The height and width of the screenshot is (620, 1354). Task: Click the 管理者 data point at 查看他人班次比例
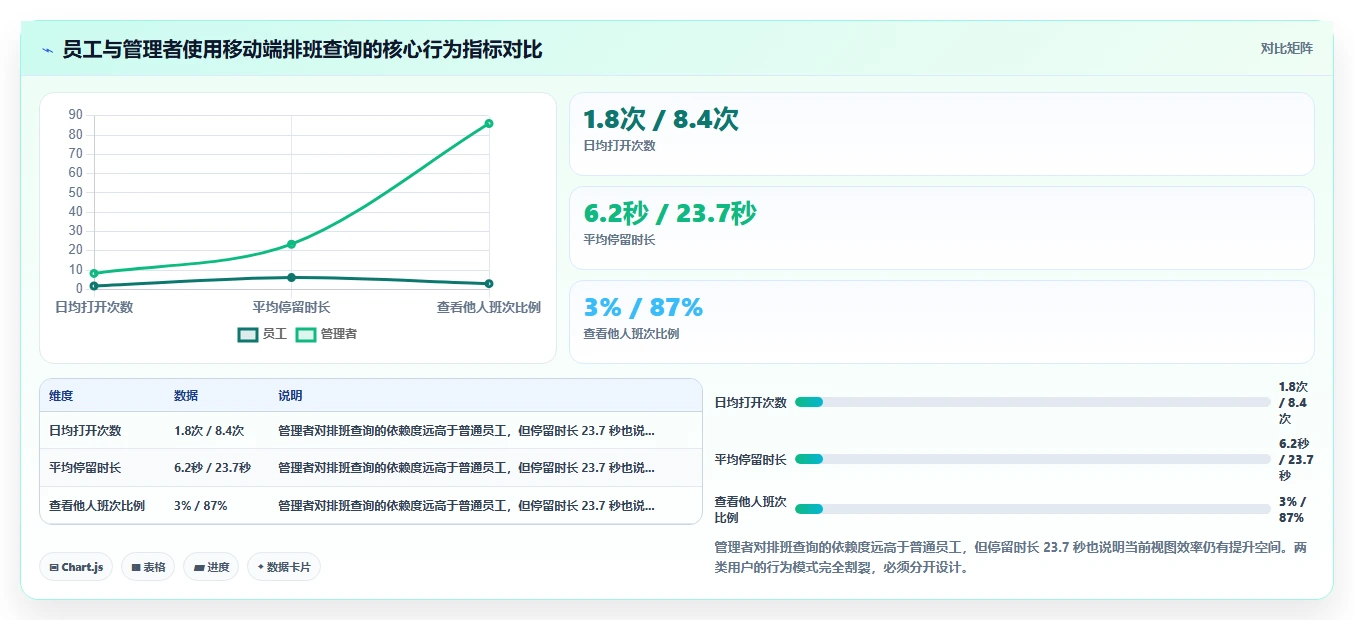click(x=489, y=123)
